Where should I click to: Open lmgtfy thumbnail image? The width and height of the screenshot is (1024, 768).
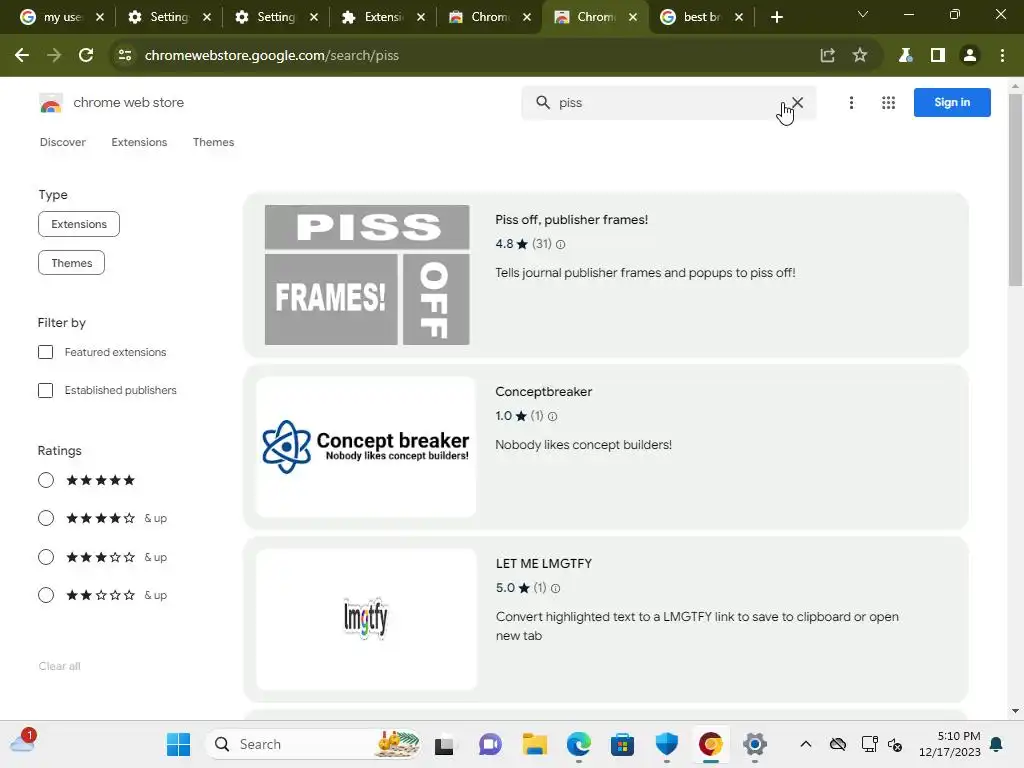tap(366, 618)
